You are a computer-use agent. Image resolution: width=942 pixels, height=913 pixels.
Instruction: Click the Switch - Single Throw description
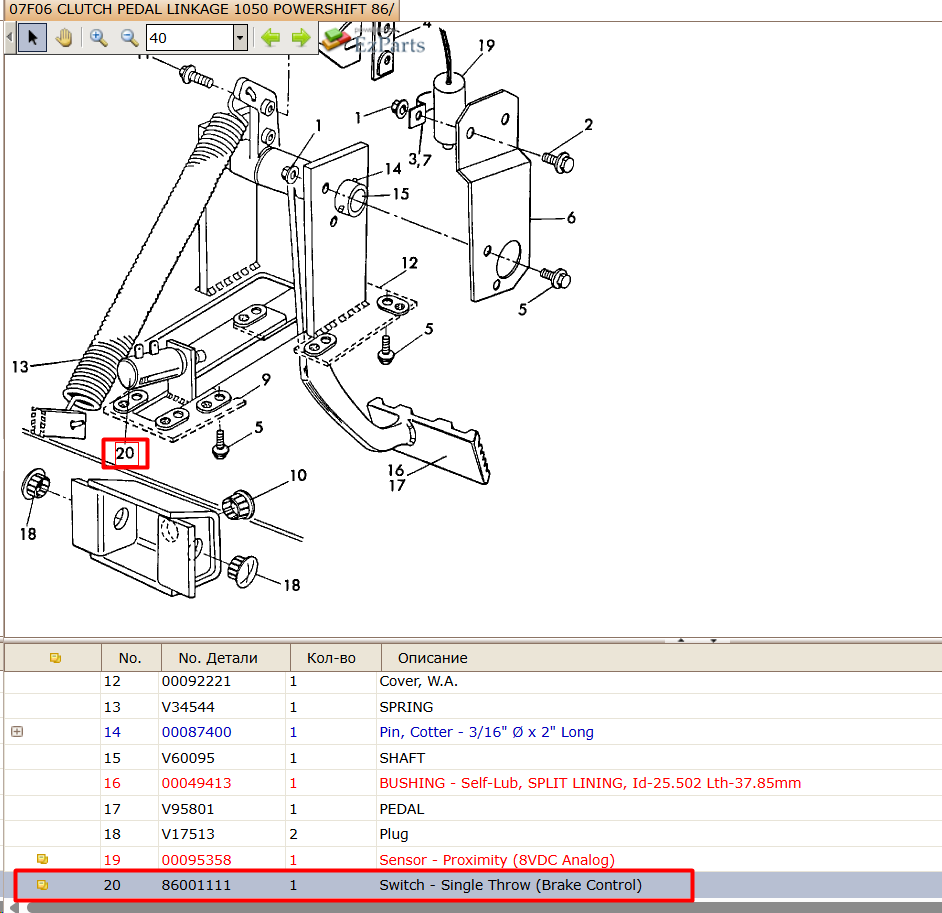pyautogui.click(x=510, y=885)
